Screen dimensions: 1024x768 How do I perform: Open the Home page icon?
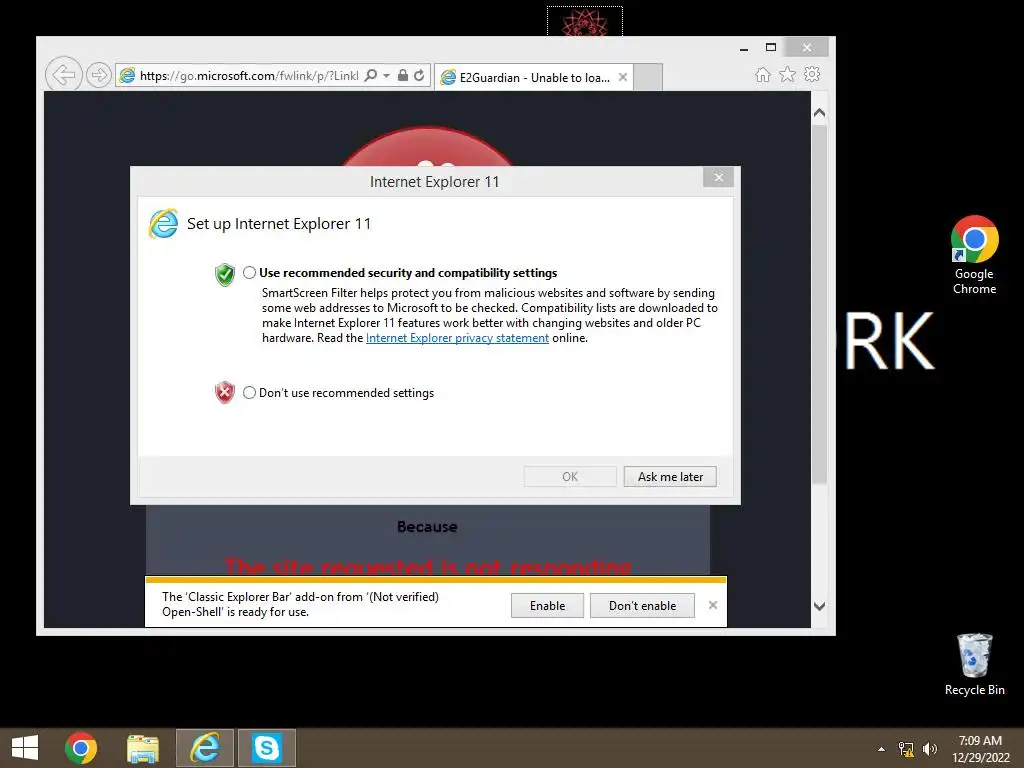click(x=763, y=74)
